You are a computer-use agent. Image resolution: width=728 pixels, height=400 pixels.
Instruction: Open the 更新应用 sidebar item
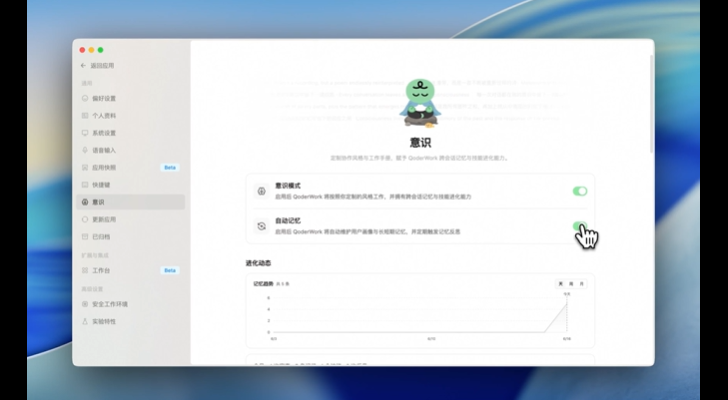coord(130,219)
